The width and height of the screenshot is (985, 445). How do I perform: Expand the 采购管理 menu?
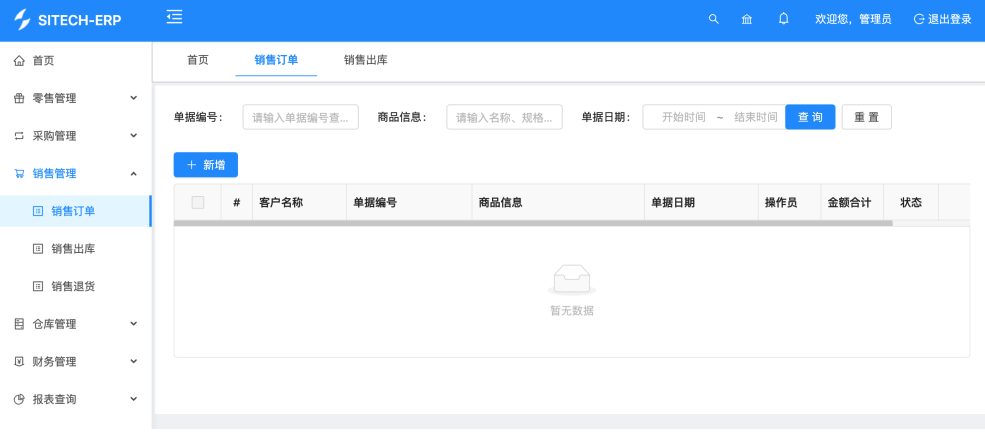[x=75, y=136]
